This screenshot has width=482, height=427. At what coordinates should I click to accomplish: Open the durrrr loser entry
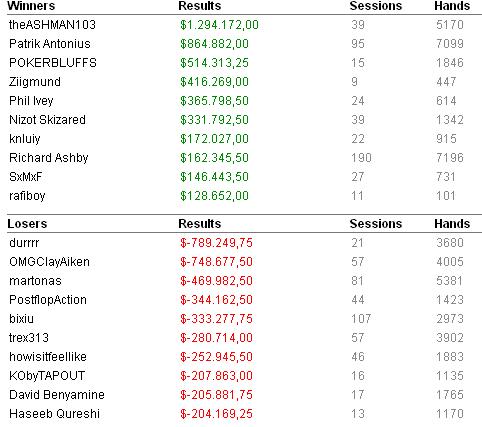coord(24,243)
